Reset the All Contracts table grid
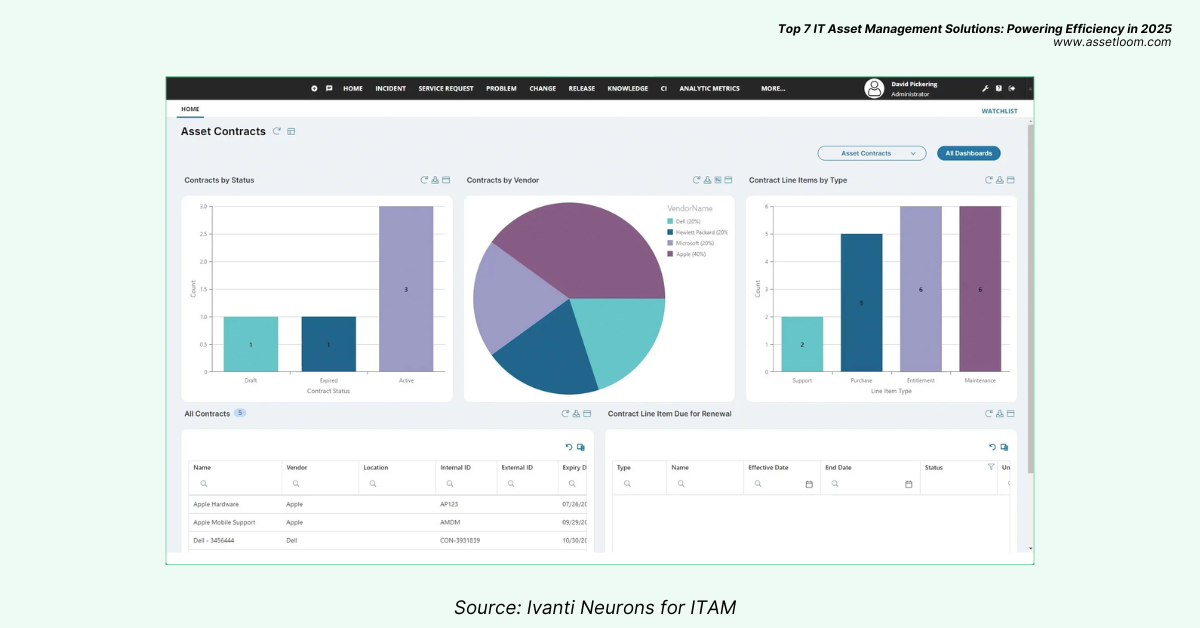The width and height of the screenshot is (1200, 628). [x=569, y=447]
